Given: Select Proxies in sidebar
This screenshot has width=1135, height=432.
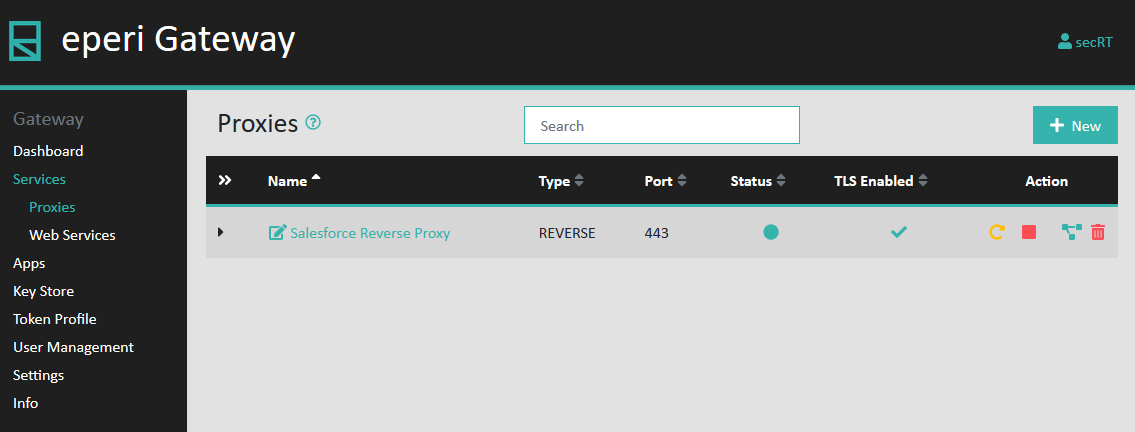Looking at the screenshot, I should pos(52,207).
